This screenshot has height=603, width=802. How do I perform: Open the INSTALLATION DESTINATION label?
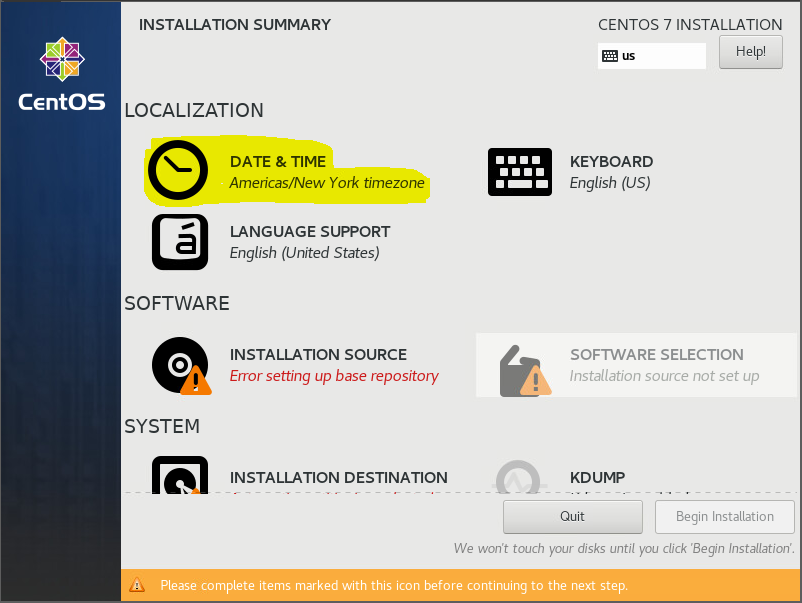pyautogui.click(x=338, y=477)
